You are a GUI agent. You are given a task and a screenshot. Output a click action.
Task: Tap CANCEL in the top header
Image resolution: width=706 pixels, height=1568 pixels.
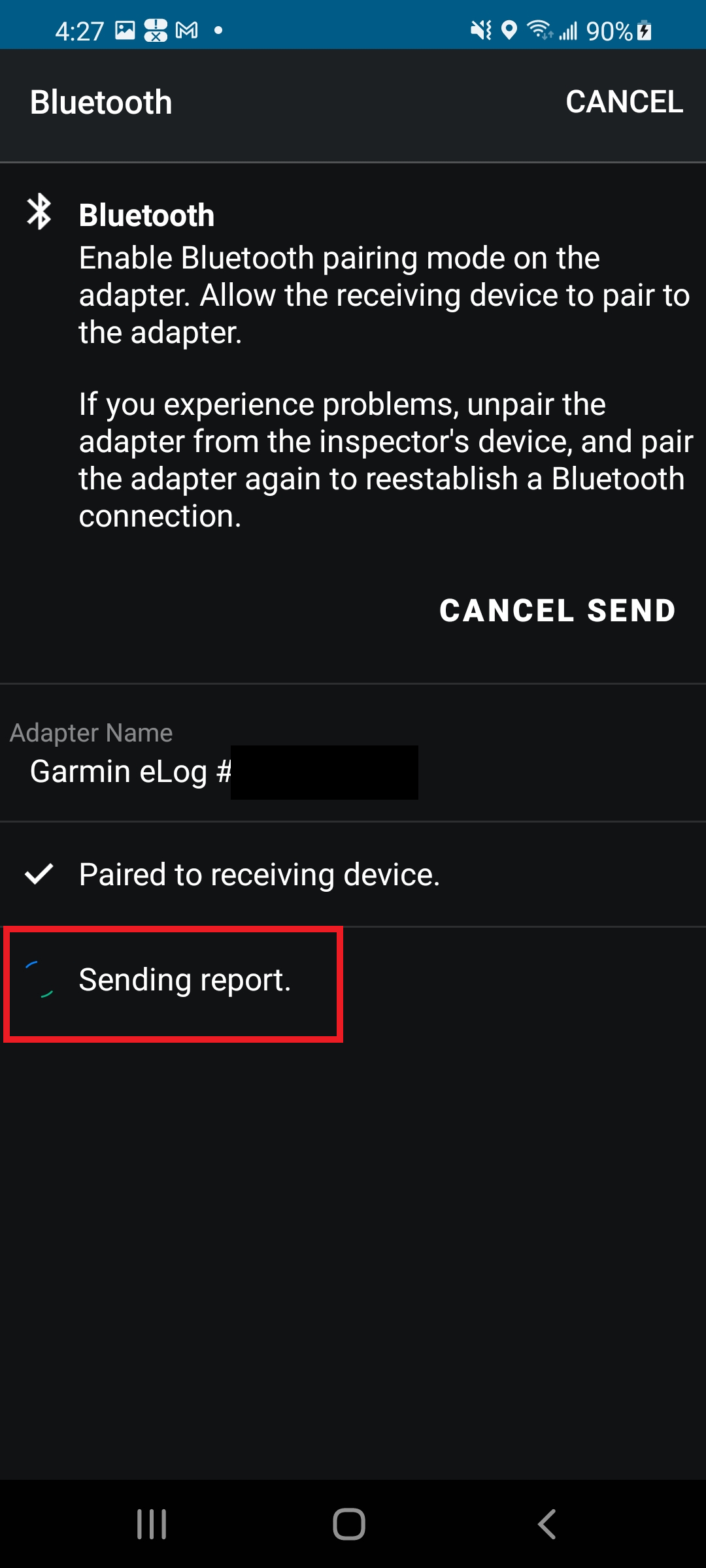point(624,102)
